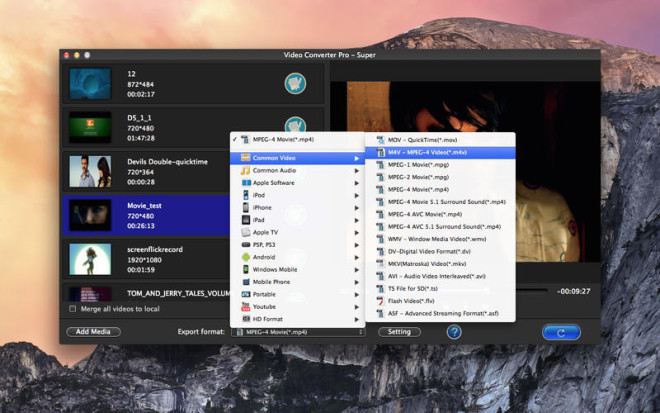The height and width of the screenshot is (413, 660).
Task: Select the screenflickrecord video thumbnail
Action: (x=90, y=259)
